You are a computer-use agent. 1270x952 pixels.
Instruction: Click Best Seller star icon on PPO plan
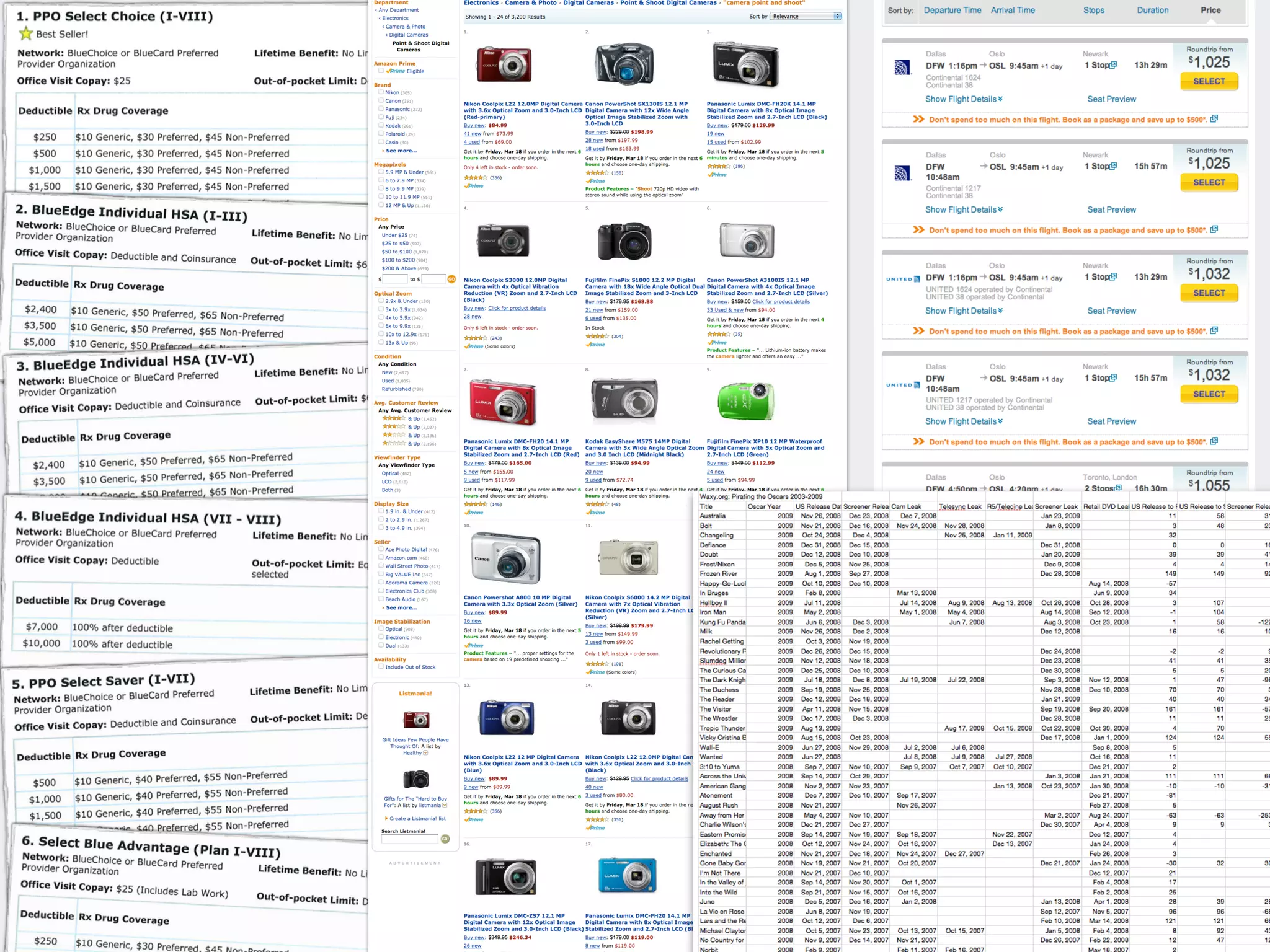tap(25, 33)
